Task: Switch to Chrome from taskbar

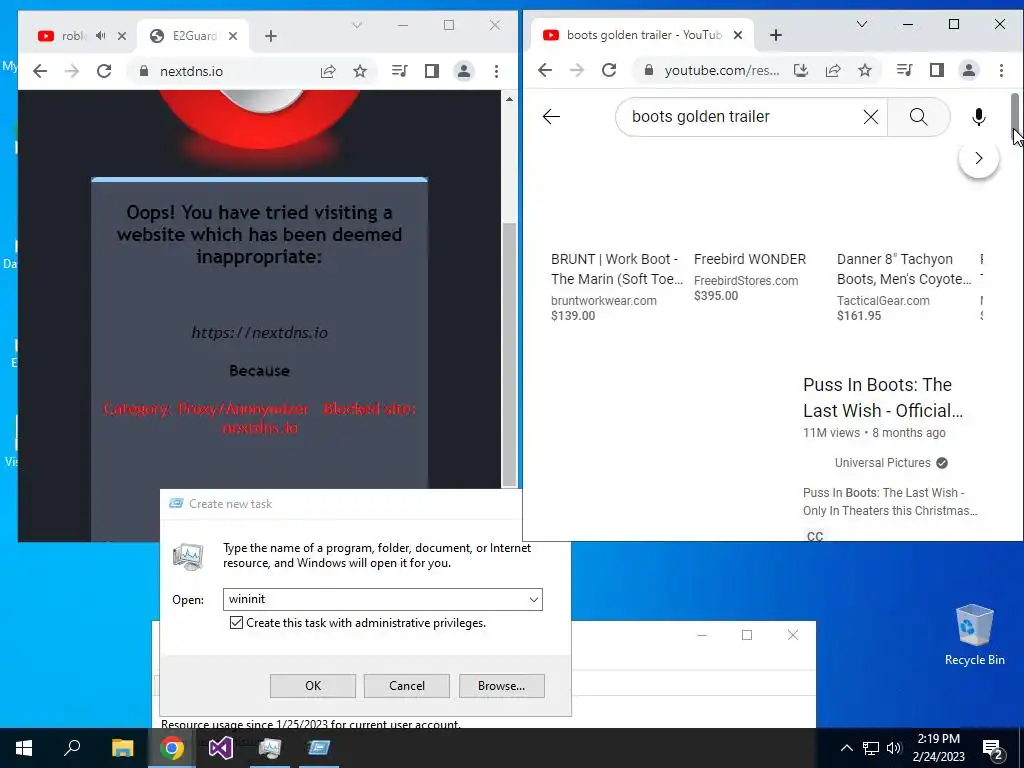Action: (172, 748)
